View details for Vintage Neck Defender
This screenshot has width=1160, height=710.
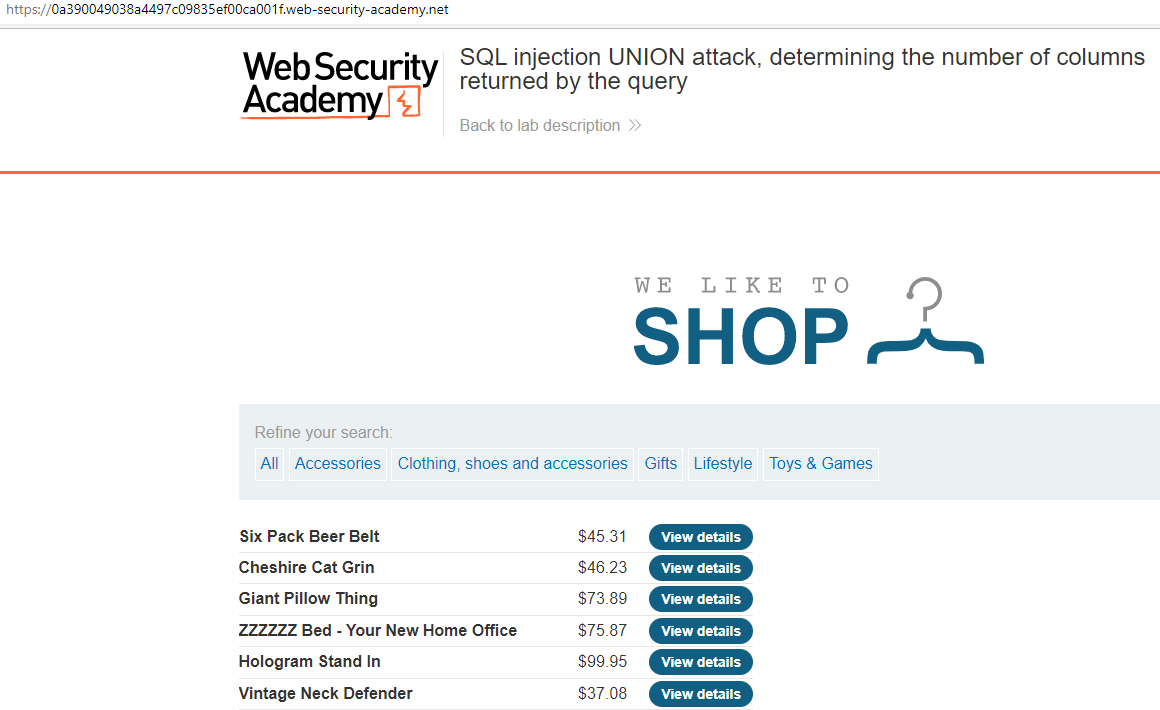pyautogui.click(x=700, y=693)
